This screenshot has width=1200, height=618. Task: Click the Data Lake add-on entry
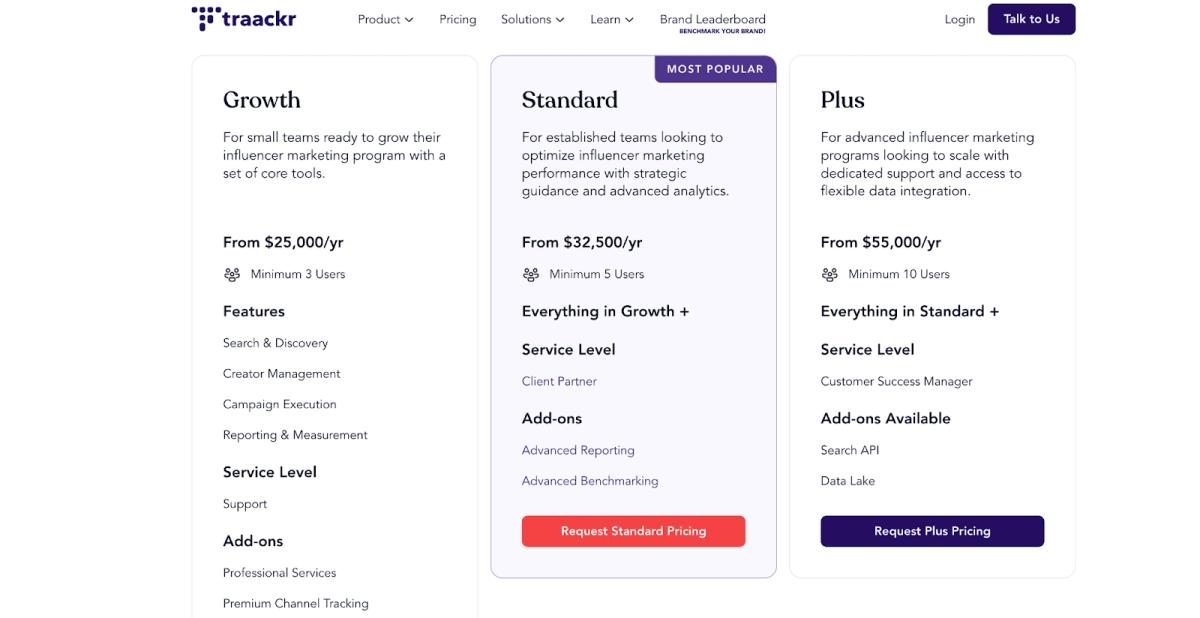coord(847,480)
